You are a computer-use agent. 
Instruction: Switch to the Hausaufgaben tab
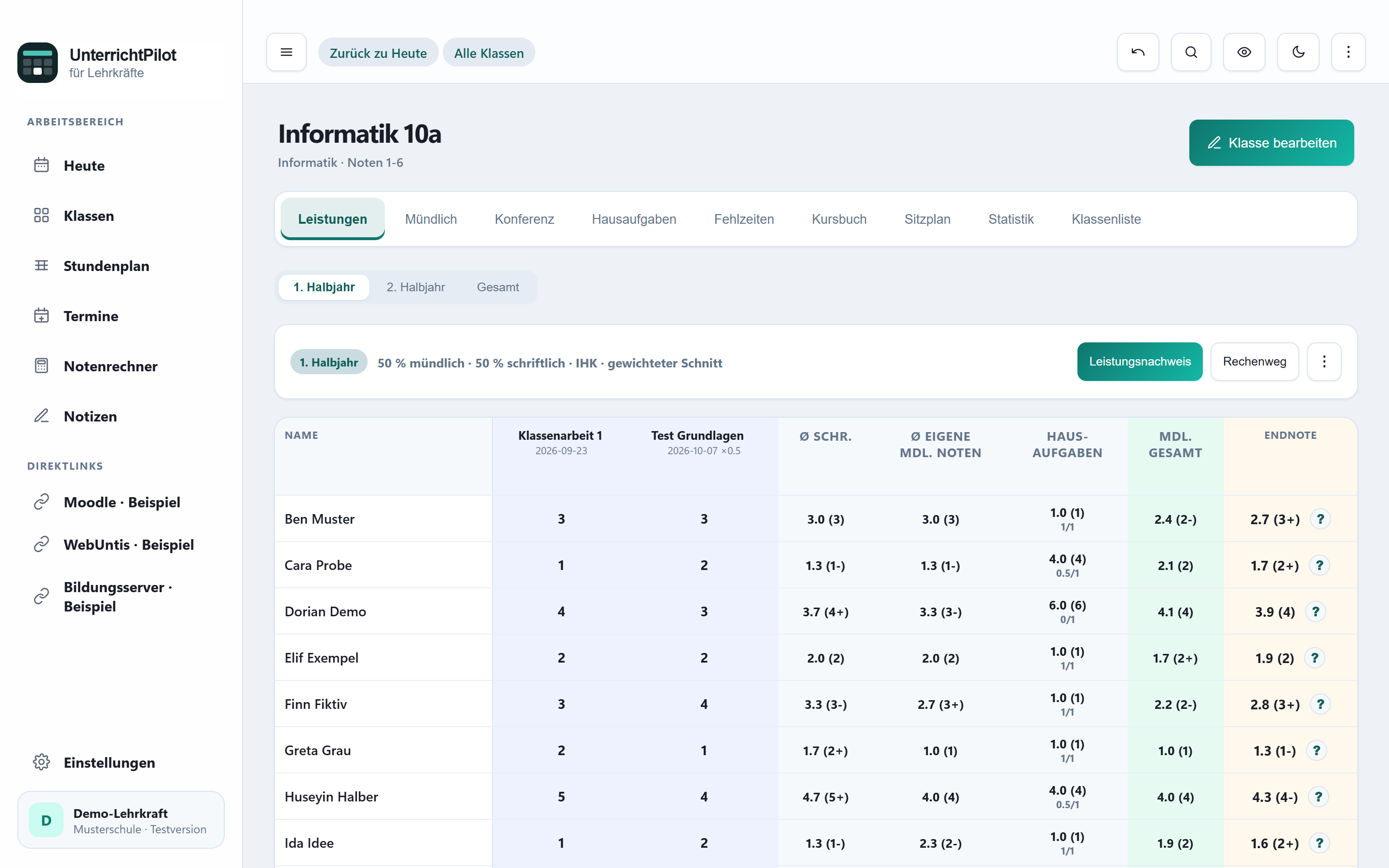[634, 219]
